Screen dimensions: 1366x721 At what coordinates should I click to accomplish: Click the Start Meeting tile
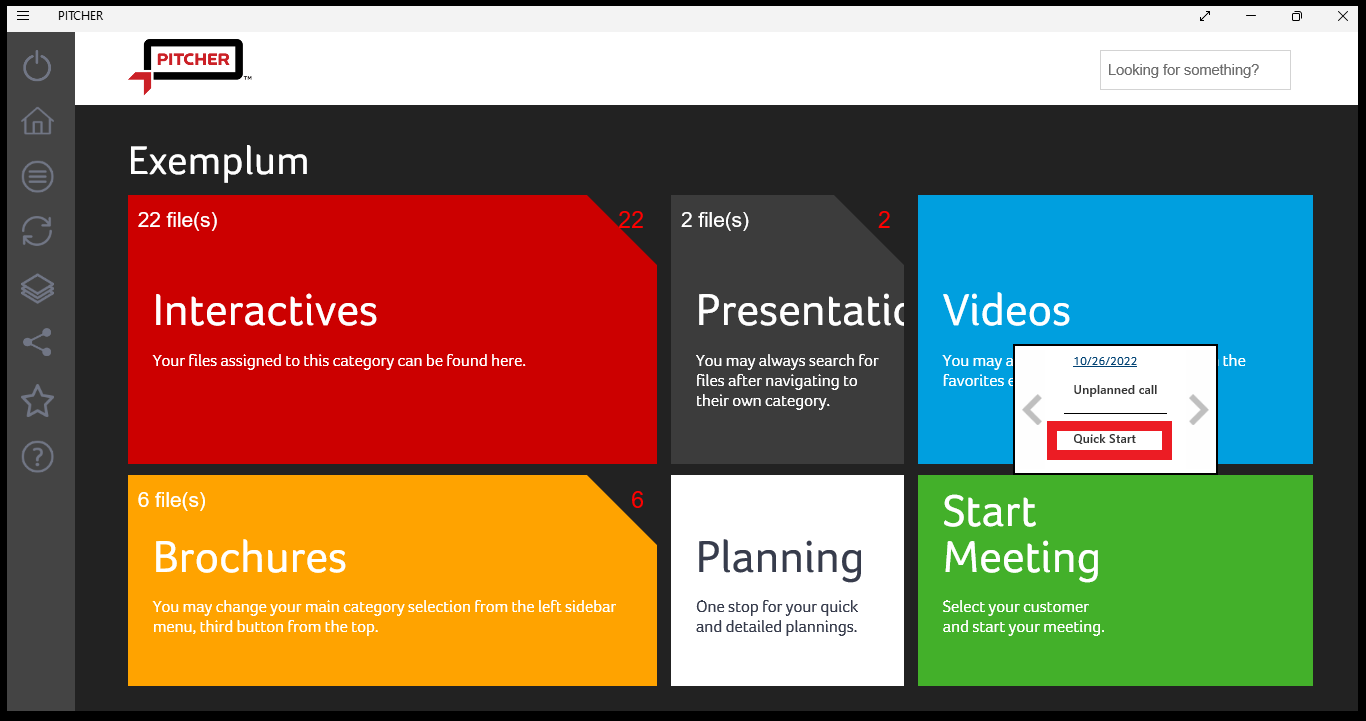click(x=1114, y=580)
